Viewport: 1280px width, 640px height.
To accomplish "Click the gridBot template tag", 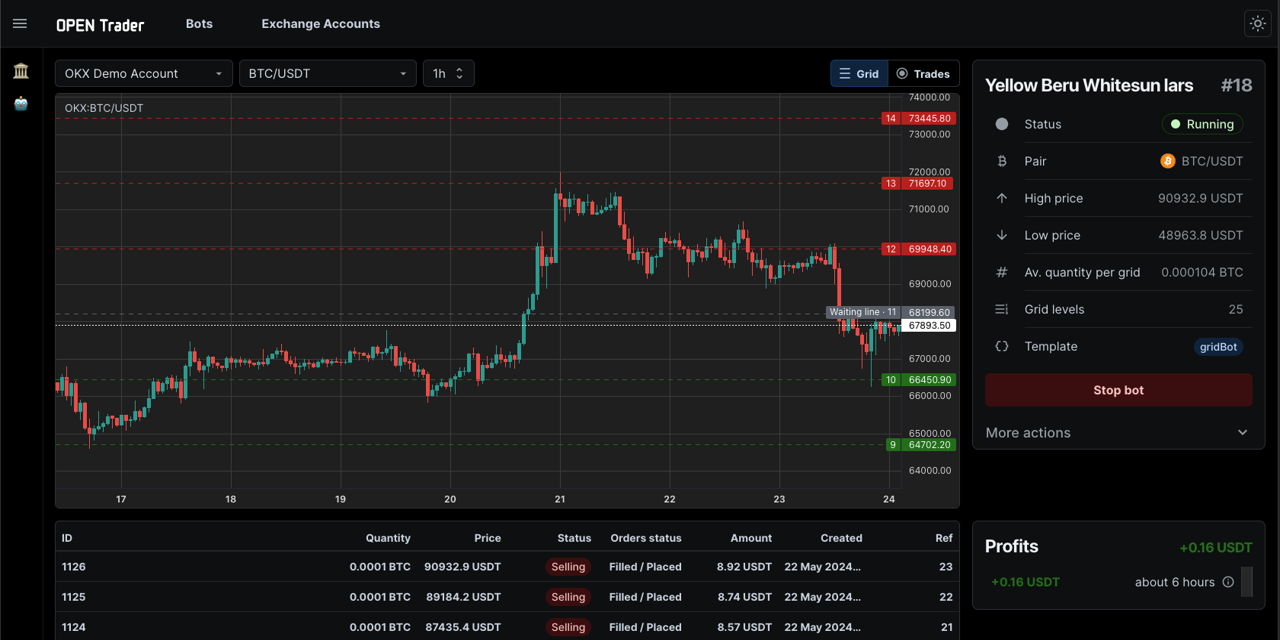I will pyautogui.click(x=1218, y=347).
